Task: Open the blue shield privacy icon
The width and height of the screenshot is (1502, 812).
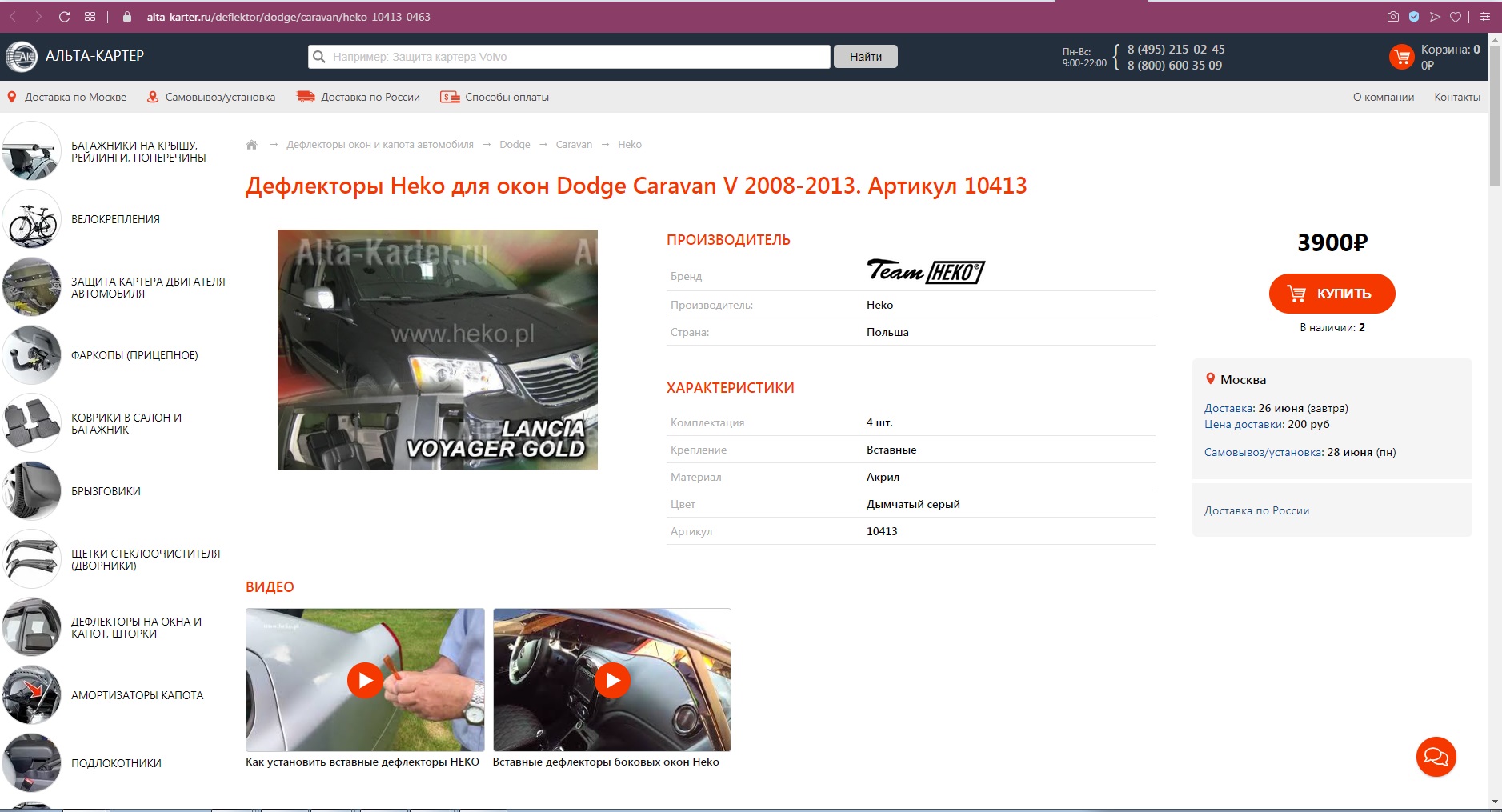Action: pos(1414,17)
